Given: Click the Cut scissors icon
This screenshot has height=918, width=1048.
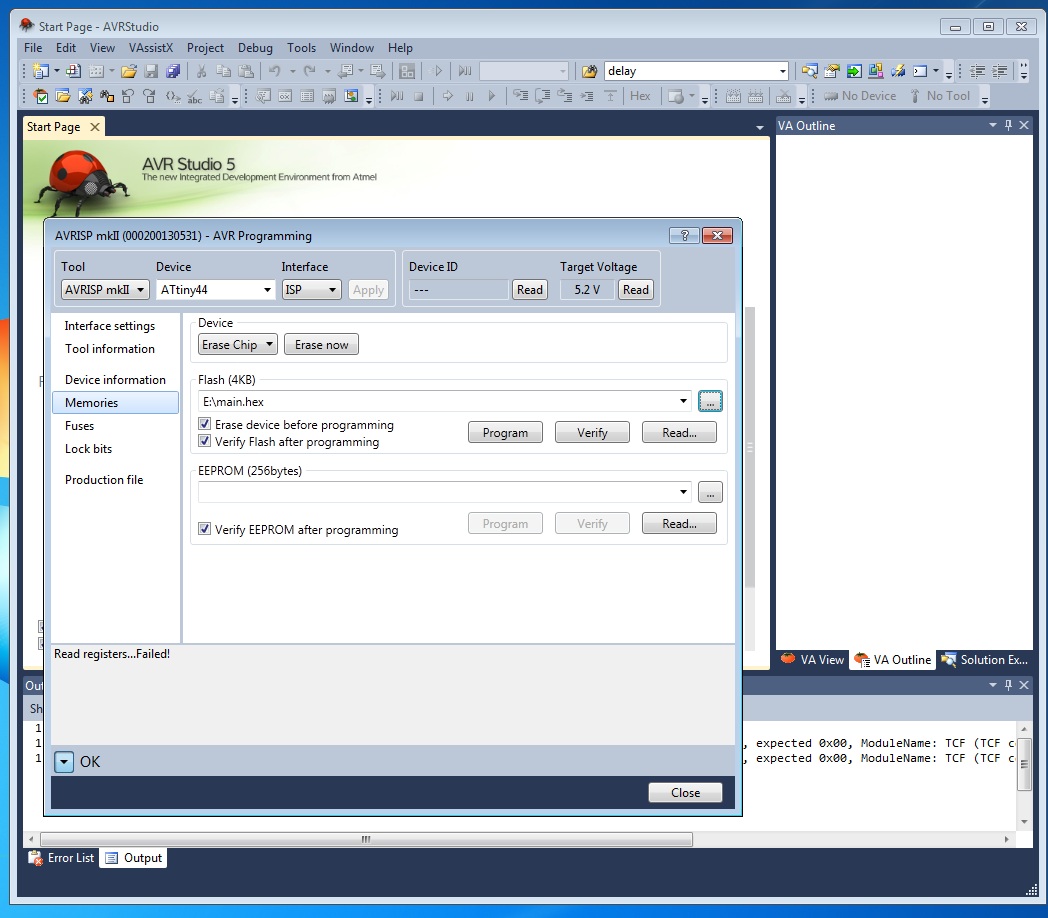Looking at the screenshot, I should point(201,71).
